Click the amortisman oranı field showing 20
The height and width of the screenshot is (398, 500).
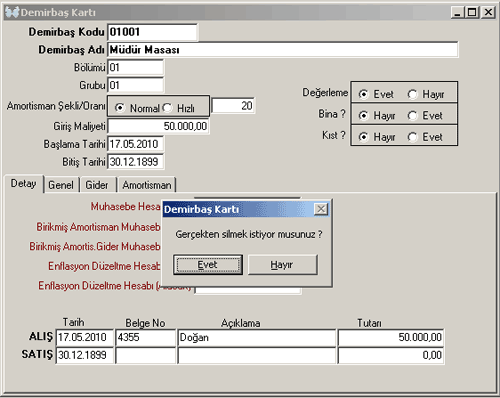[233, 106]
